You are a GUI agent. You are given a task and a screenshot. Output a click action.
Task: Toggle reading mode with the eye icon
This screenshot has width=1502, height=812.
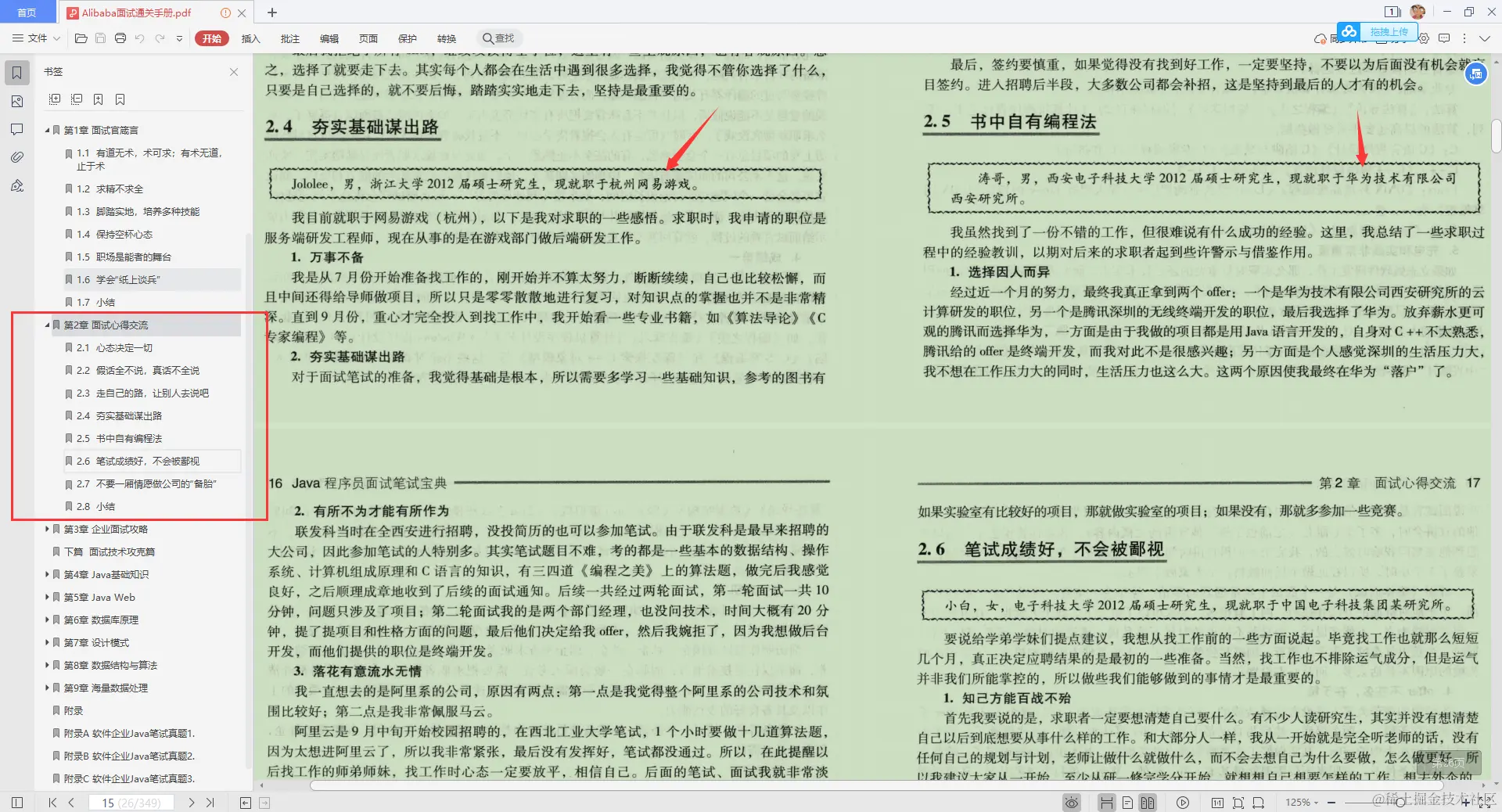click(x=1070, y=803)
